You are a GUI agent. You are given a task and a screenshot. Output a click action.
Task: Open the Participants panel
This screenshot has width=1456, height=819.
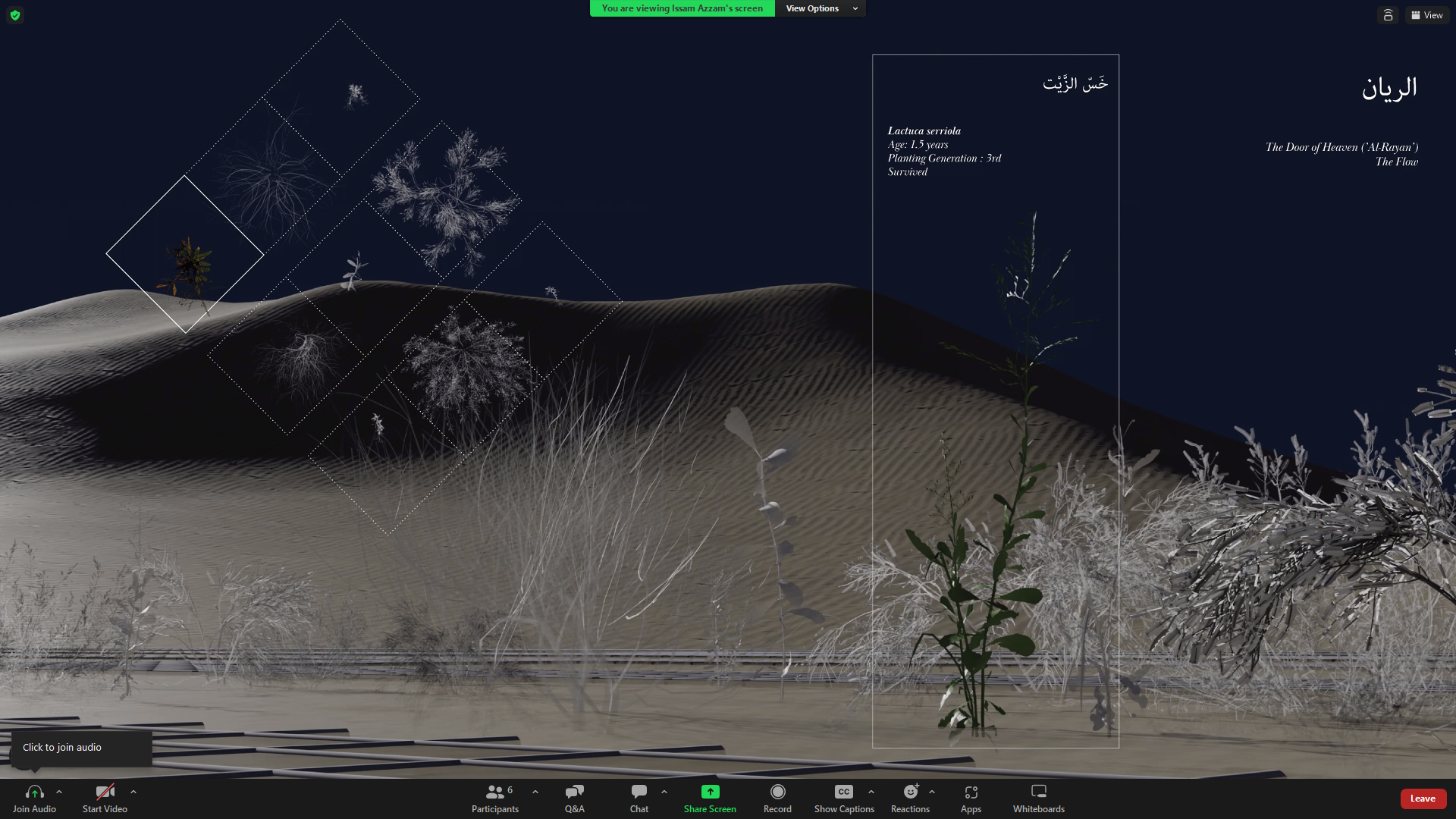click(x=495, y=799)
